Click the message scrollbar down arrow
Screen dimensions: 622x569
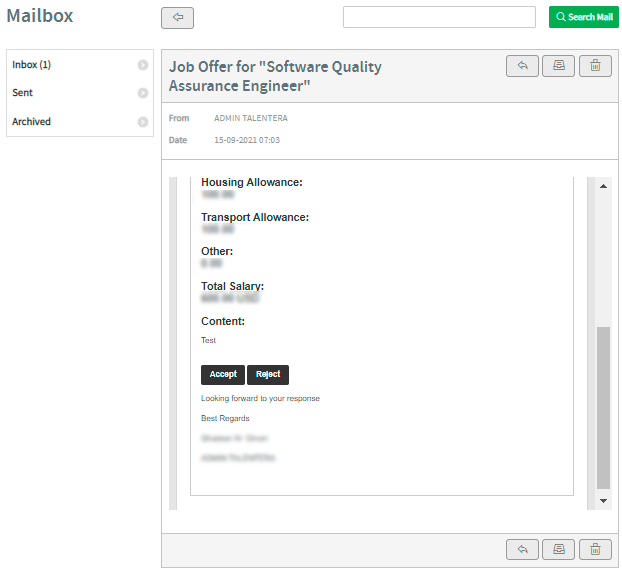point(603,500)
